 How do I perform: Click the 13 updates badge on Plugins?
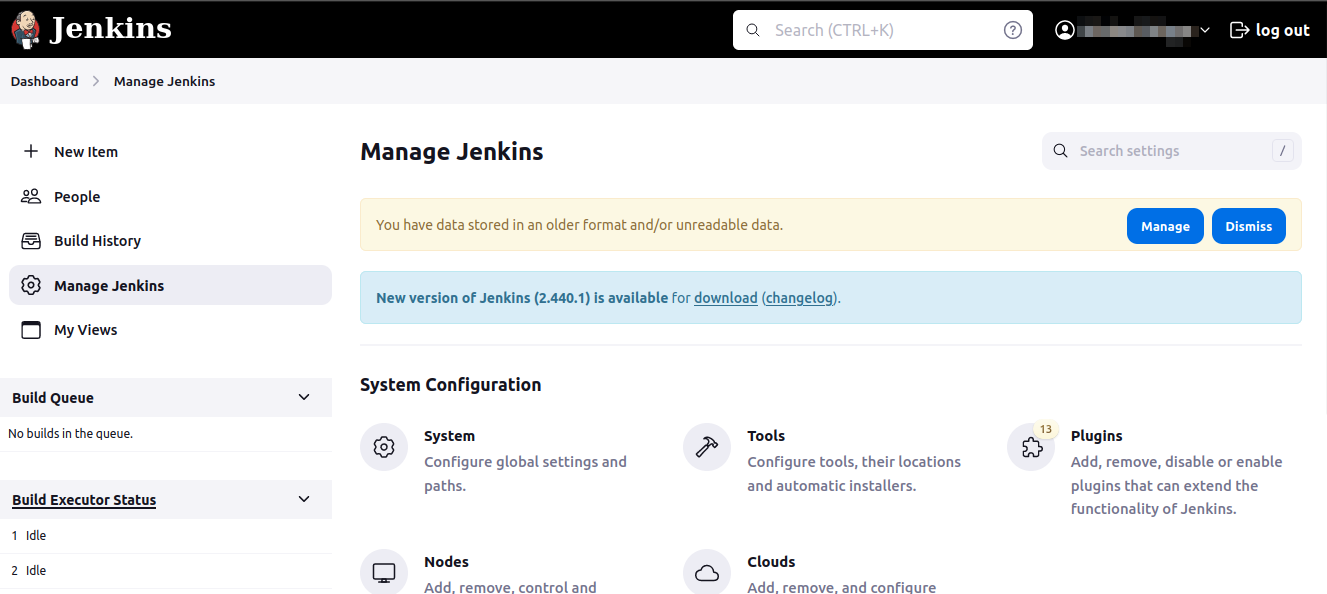1046,430
